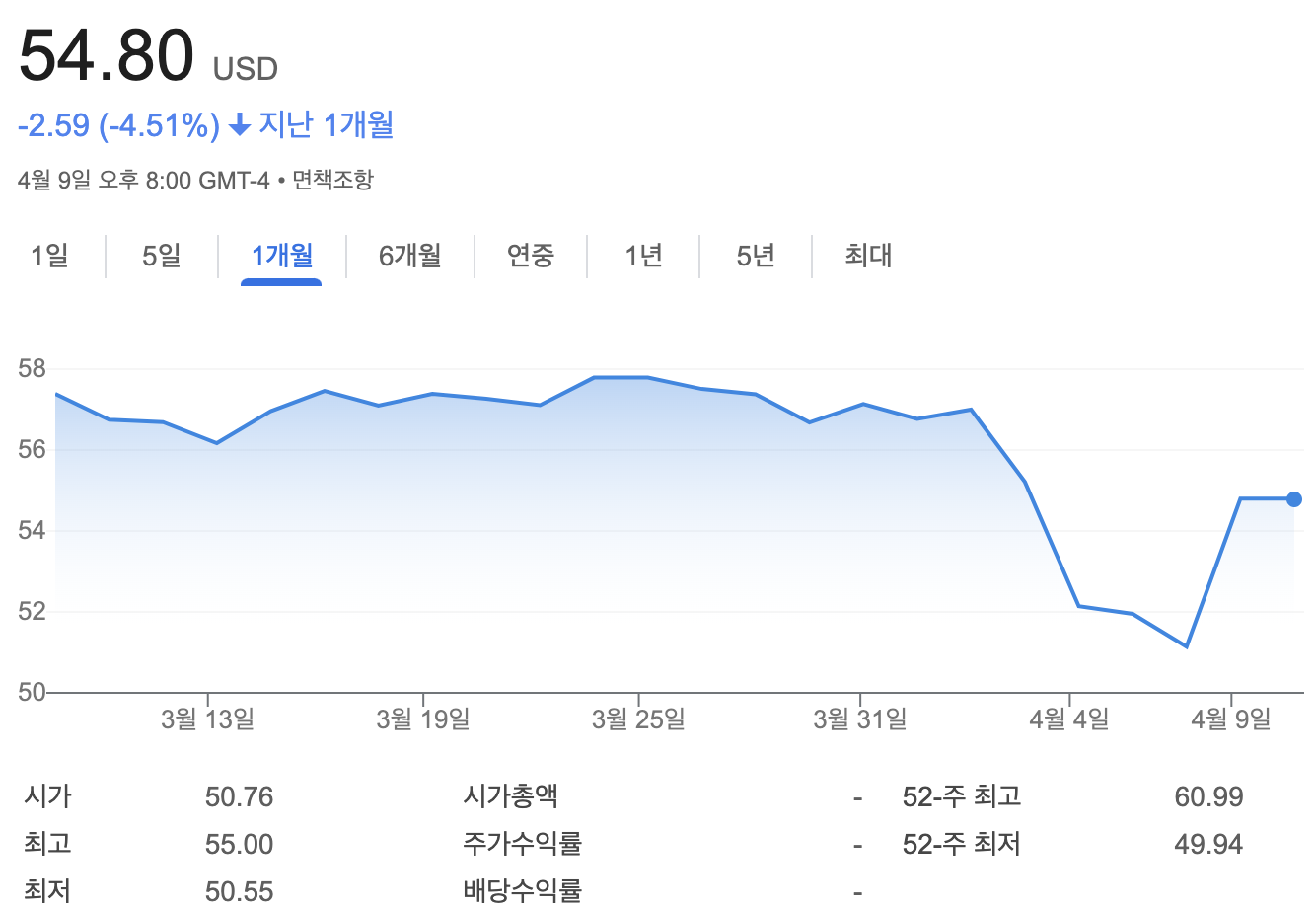Select the 1개월 tab
1316x908 pixels.
tap(281, 256)
